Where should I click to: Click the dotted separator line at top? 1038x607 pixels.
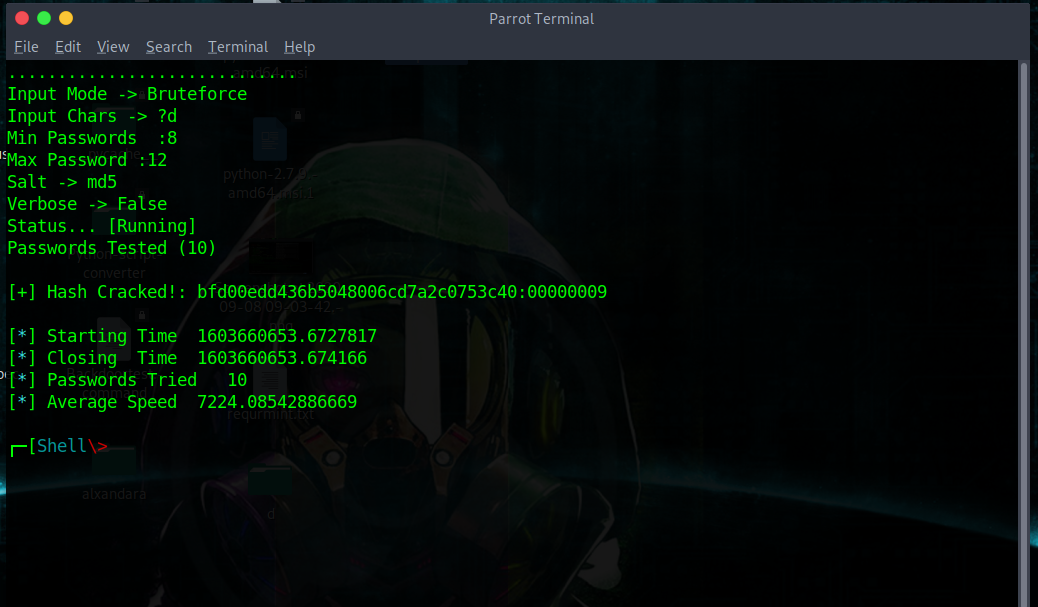point(152,75)
